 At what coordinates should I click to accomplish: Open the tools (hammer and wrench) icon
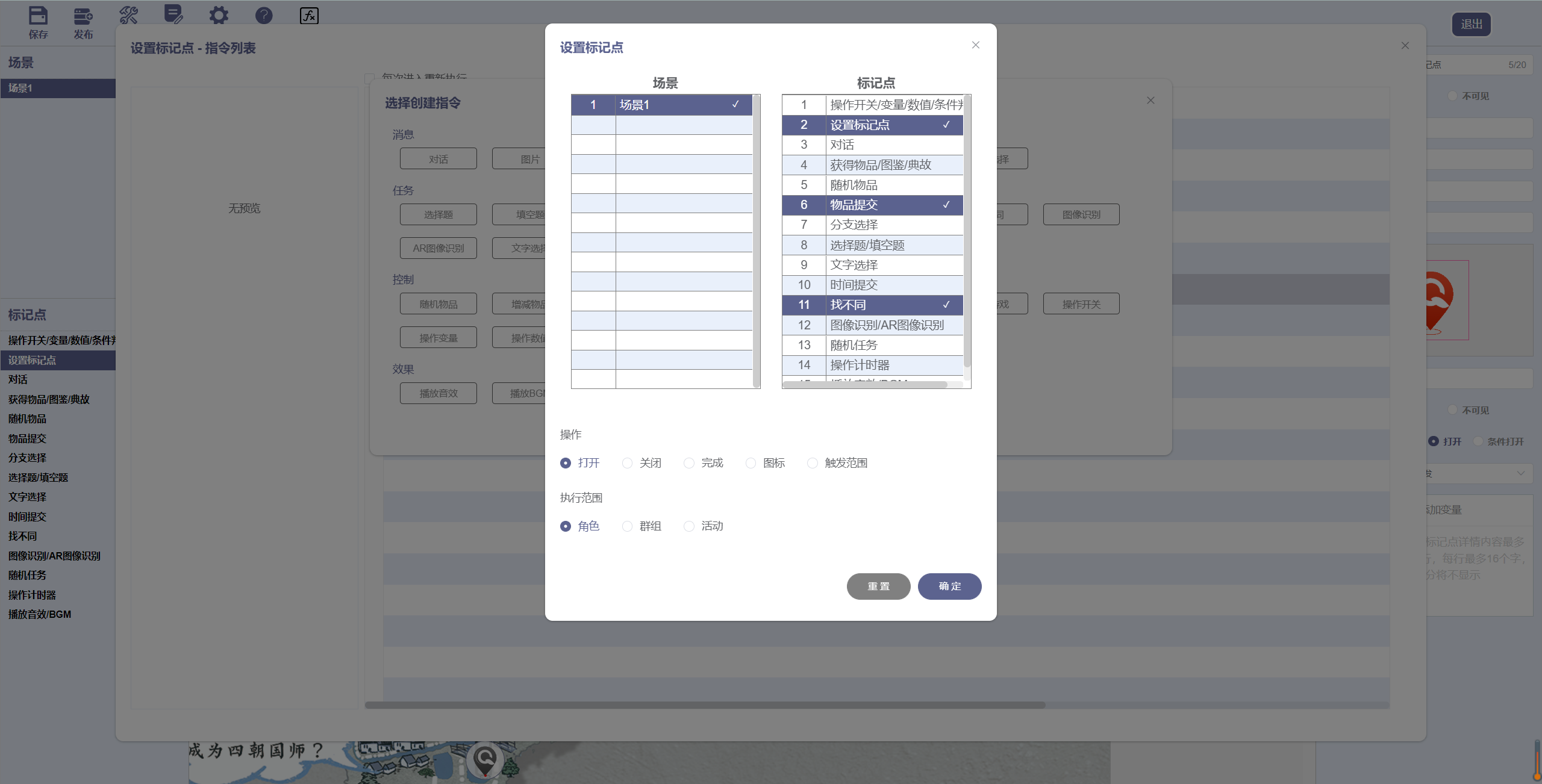(x=128, y=15)
